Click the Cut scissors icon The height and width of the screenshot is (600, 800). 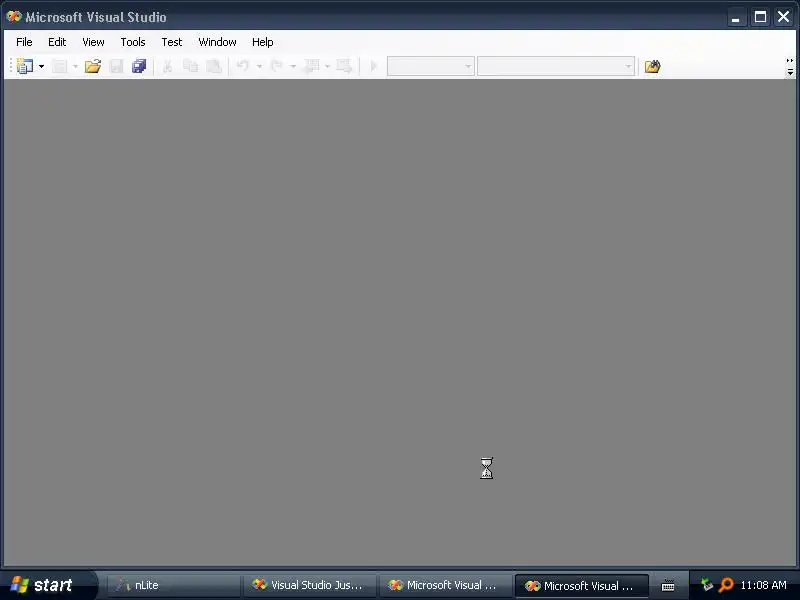(167, 66)
